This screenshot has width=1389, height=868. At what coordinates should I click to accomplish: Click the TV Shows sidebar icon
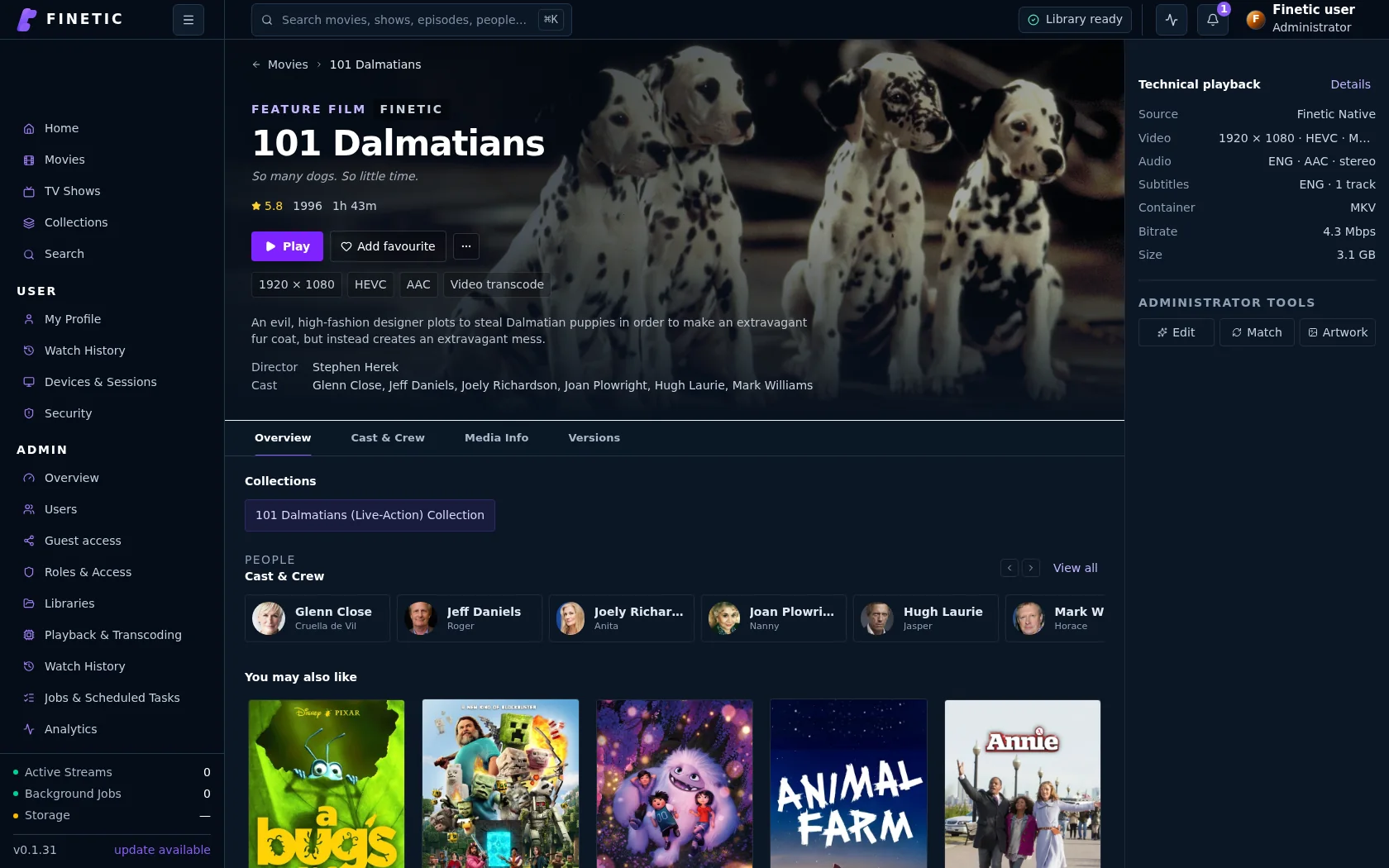pos(29,191)
